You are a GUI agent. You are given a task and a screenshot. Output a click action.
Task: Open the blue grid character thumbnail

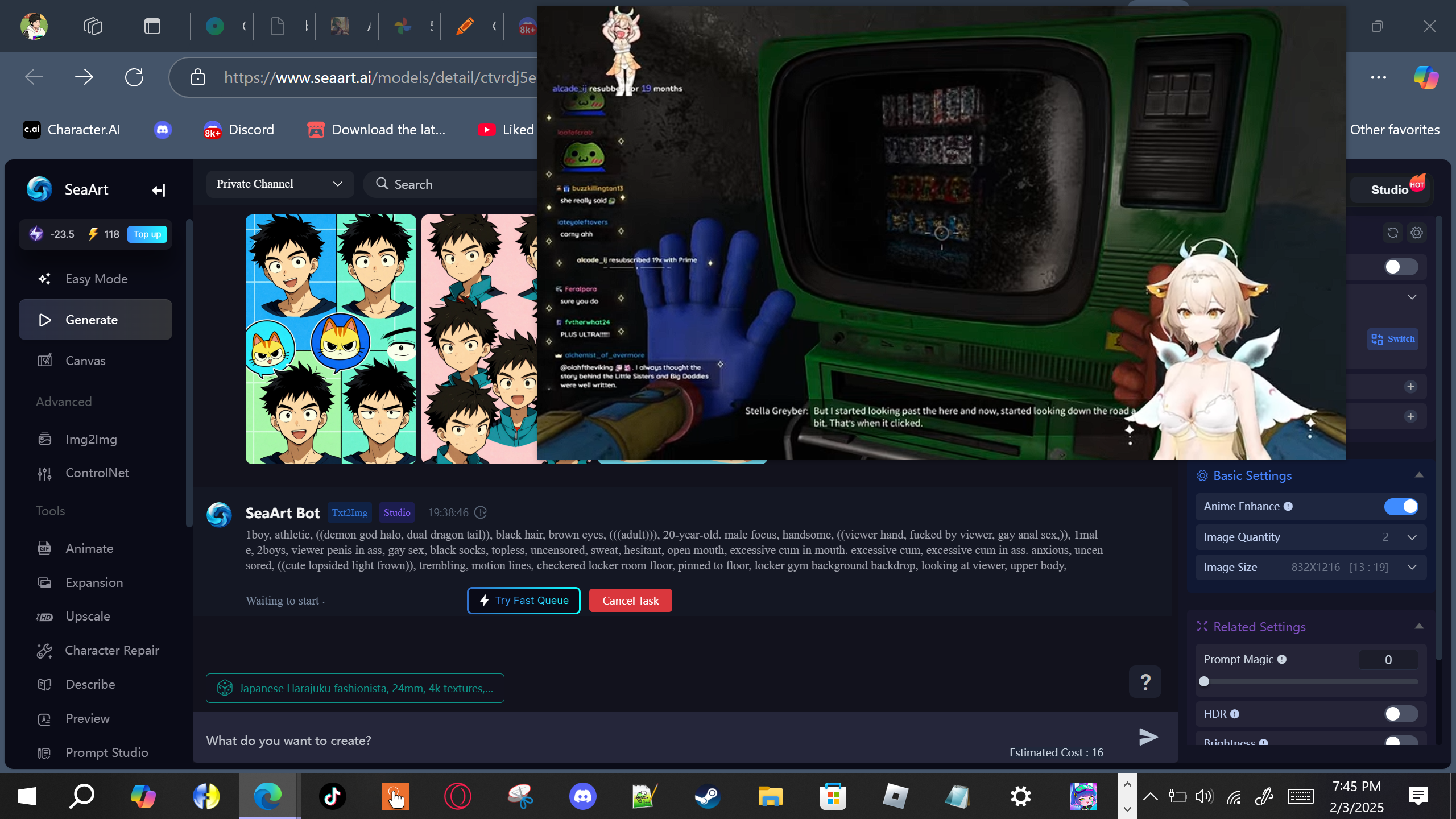[331, 339]
